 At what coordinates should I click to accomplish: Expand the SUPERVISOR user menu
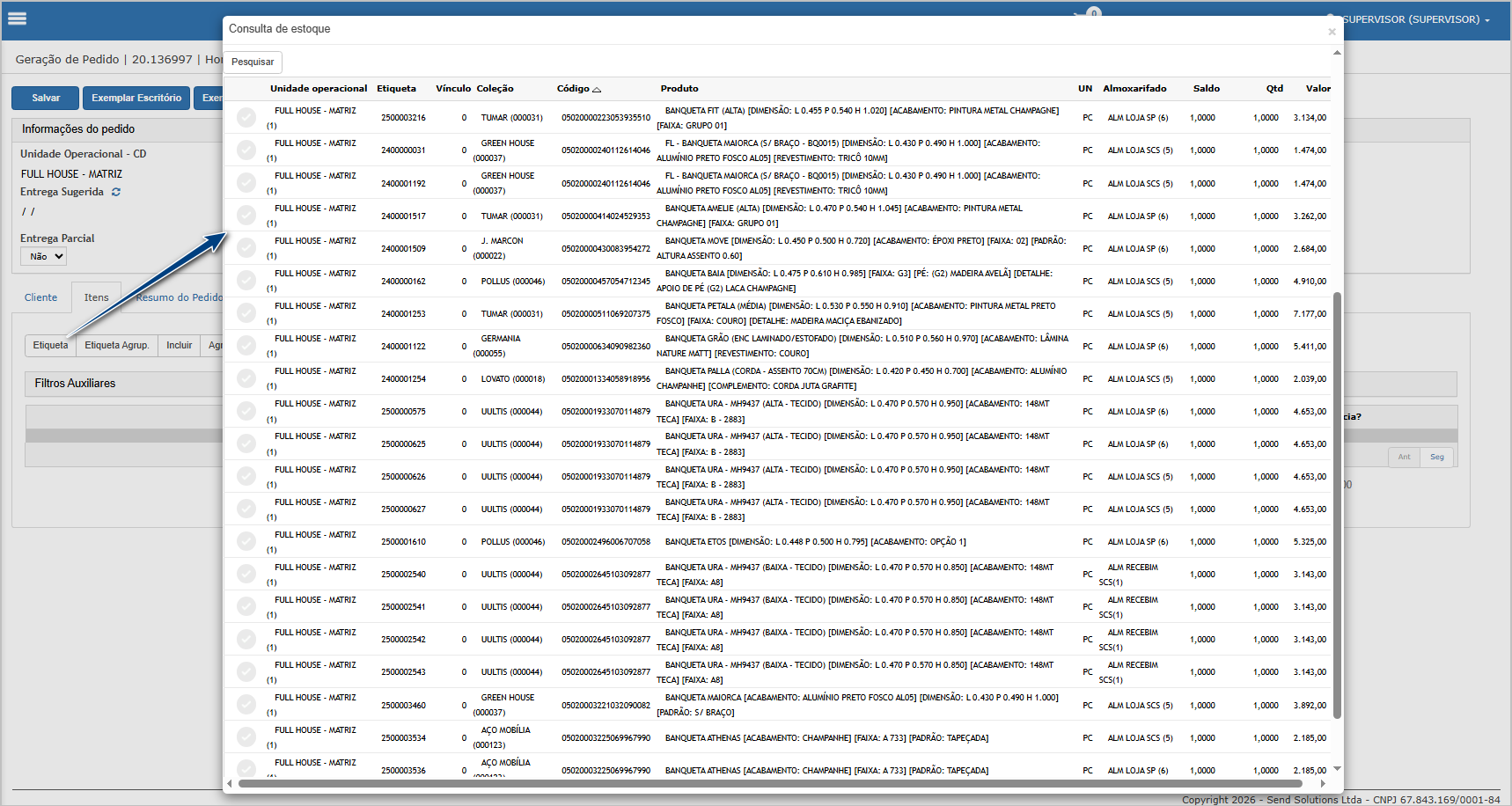tap(1415, 19)
